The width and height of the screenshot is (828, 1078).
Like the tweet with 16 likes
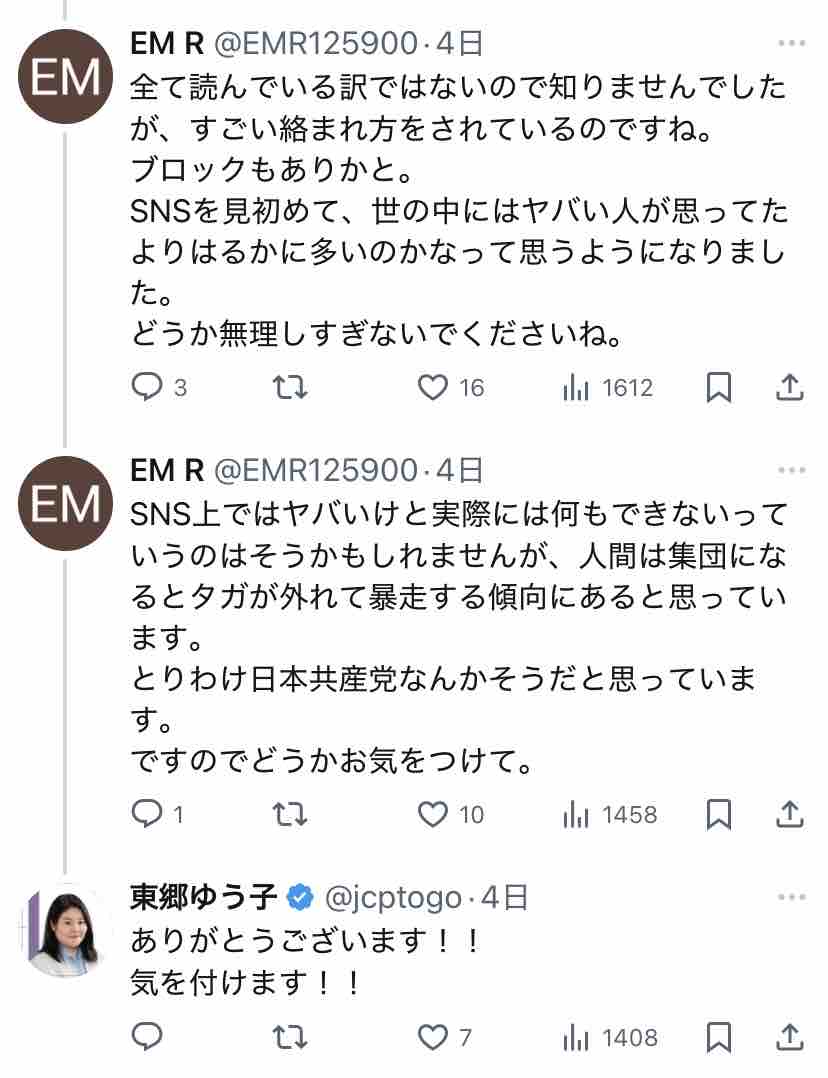pyautogui.click(x=433, y=387)
